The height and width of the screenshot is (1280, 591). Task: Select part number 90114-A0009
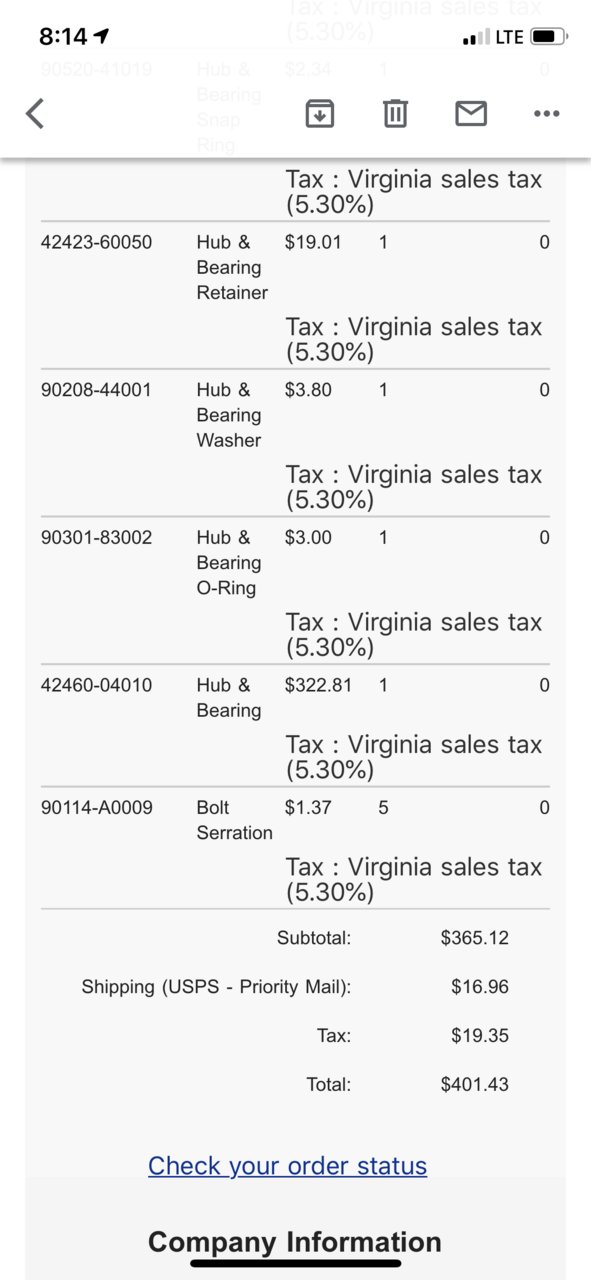pos(97,807)
